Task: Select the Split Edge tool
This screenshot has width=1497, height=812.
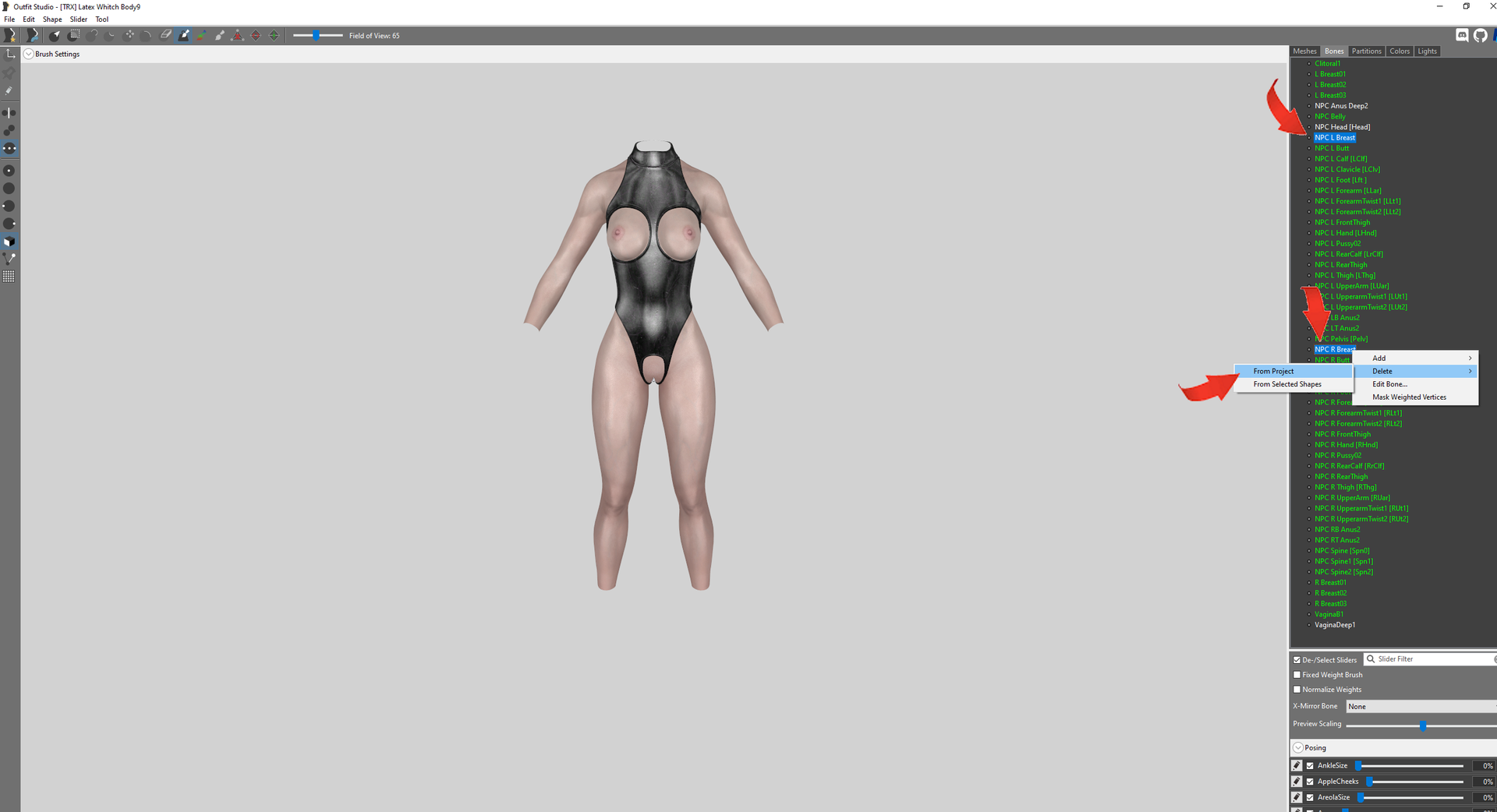Action: pos(274,35)
